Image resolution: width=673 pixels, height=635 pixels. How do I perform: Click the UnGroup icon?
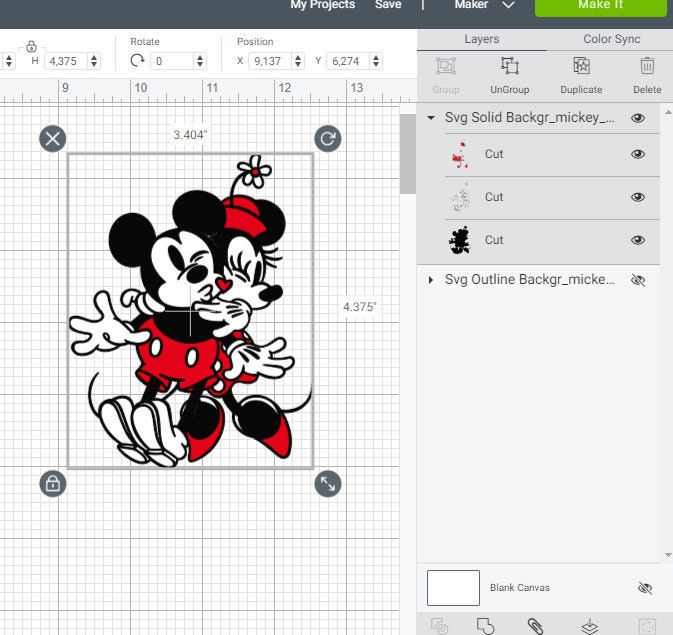[509, 66]
